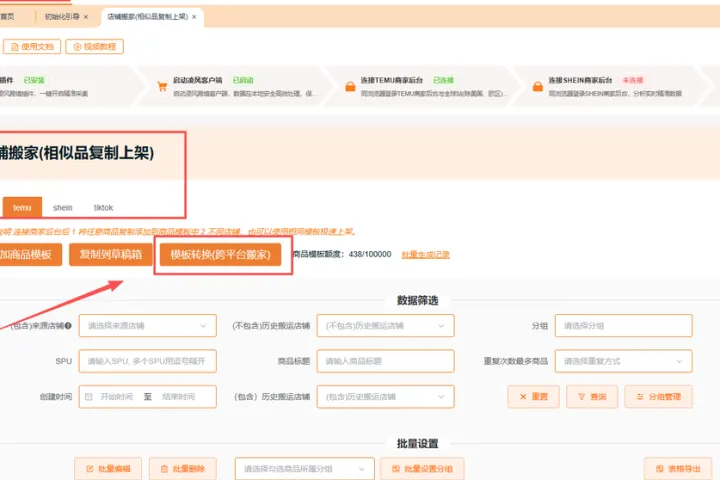Select the shein platform tab
This screenshot has width=720, height=480.
[62, 208]
